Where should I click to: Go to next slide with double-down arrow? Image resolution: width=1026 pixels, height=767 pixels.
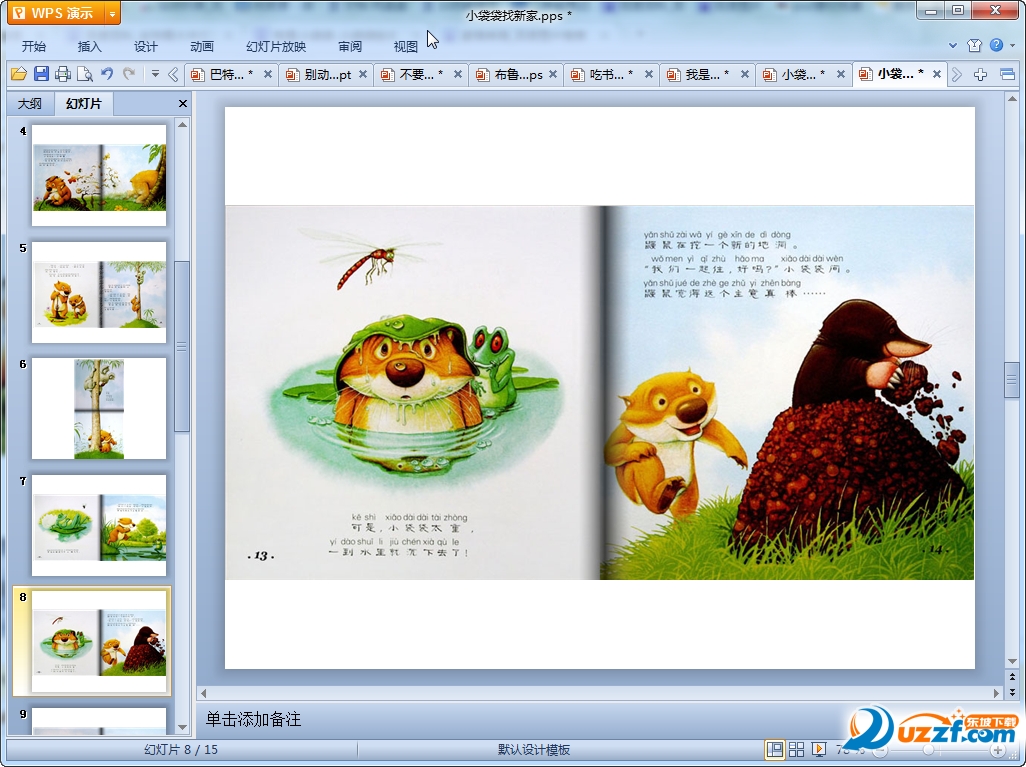point(1012,692)
